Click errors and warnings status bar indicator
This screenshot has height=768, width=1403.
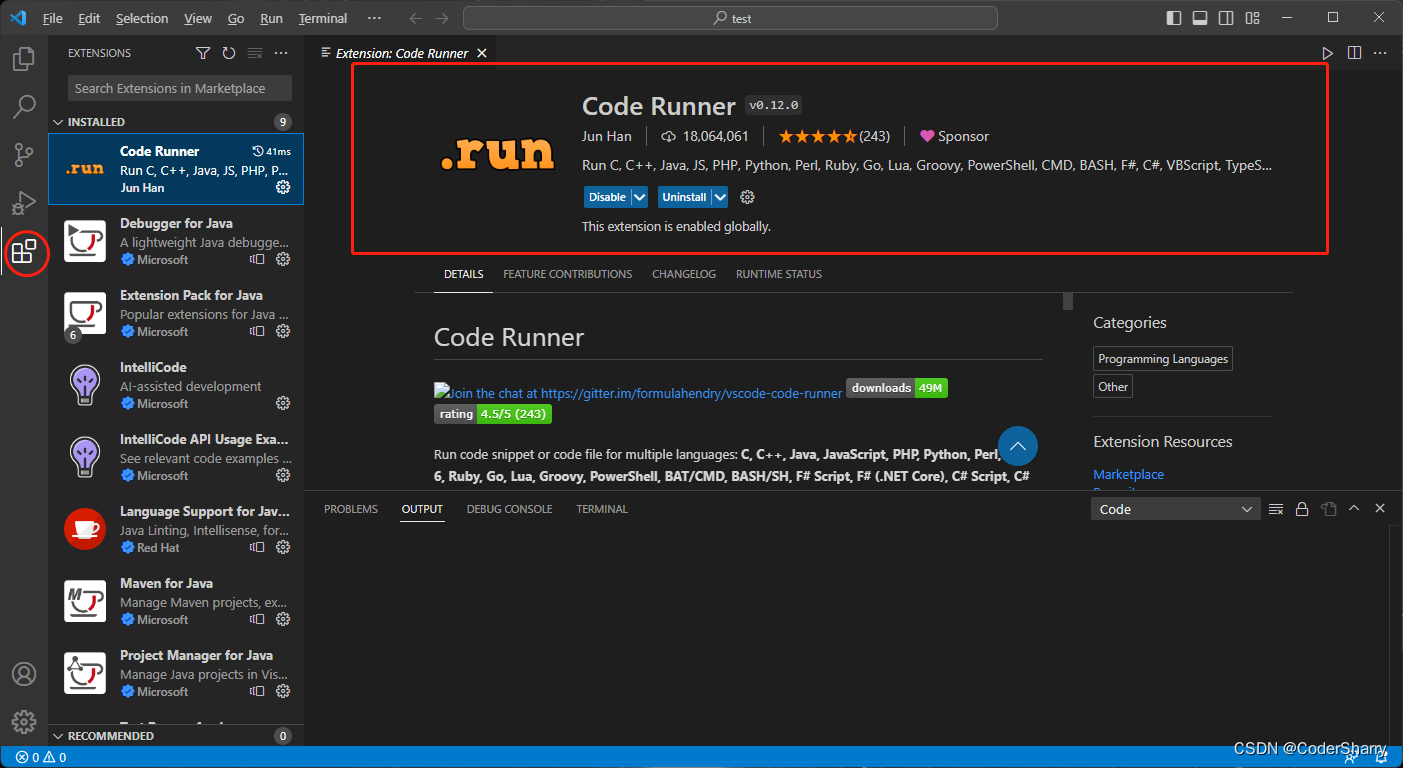point(41,757)
